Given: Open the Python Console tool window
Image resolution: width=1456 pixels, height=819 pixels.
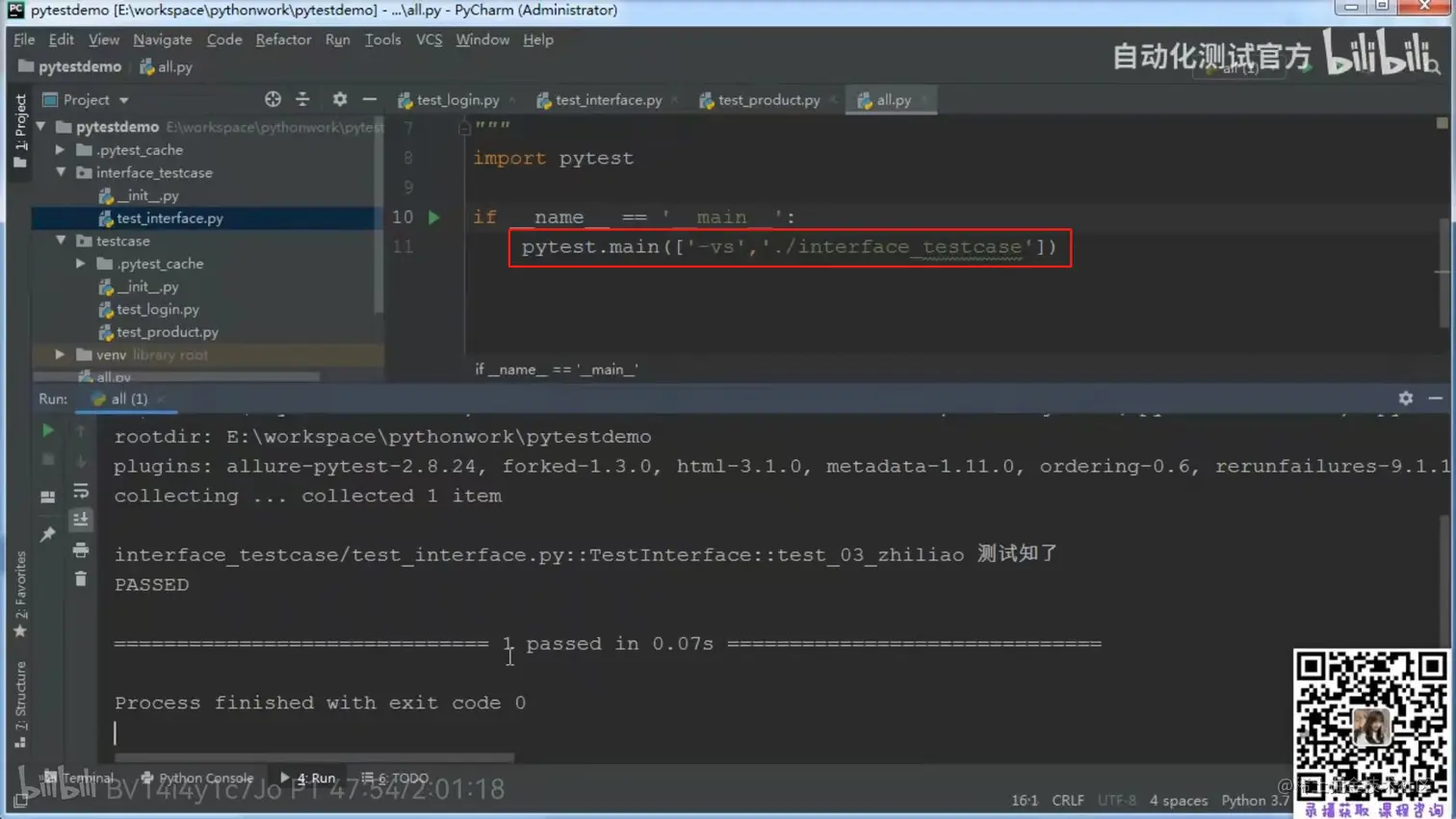Looking at the screenshot, I should coord(197,778).
